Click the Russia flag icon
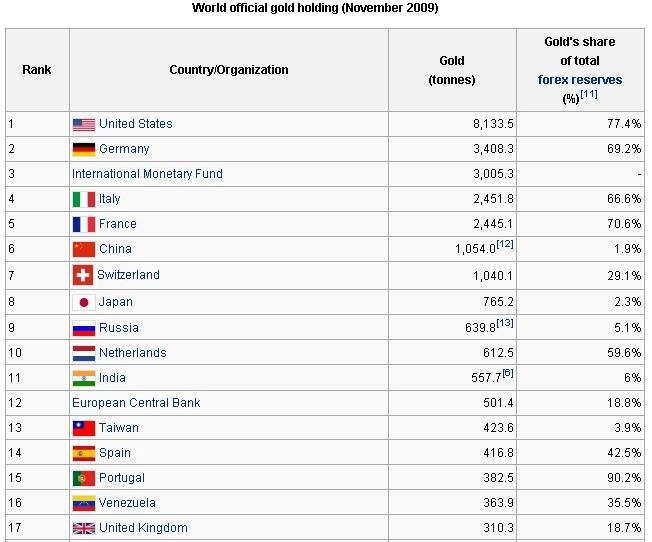The width and height of the screenshot is (652, 542). tap(84, 328)
